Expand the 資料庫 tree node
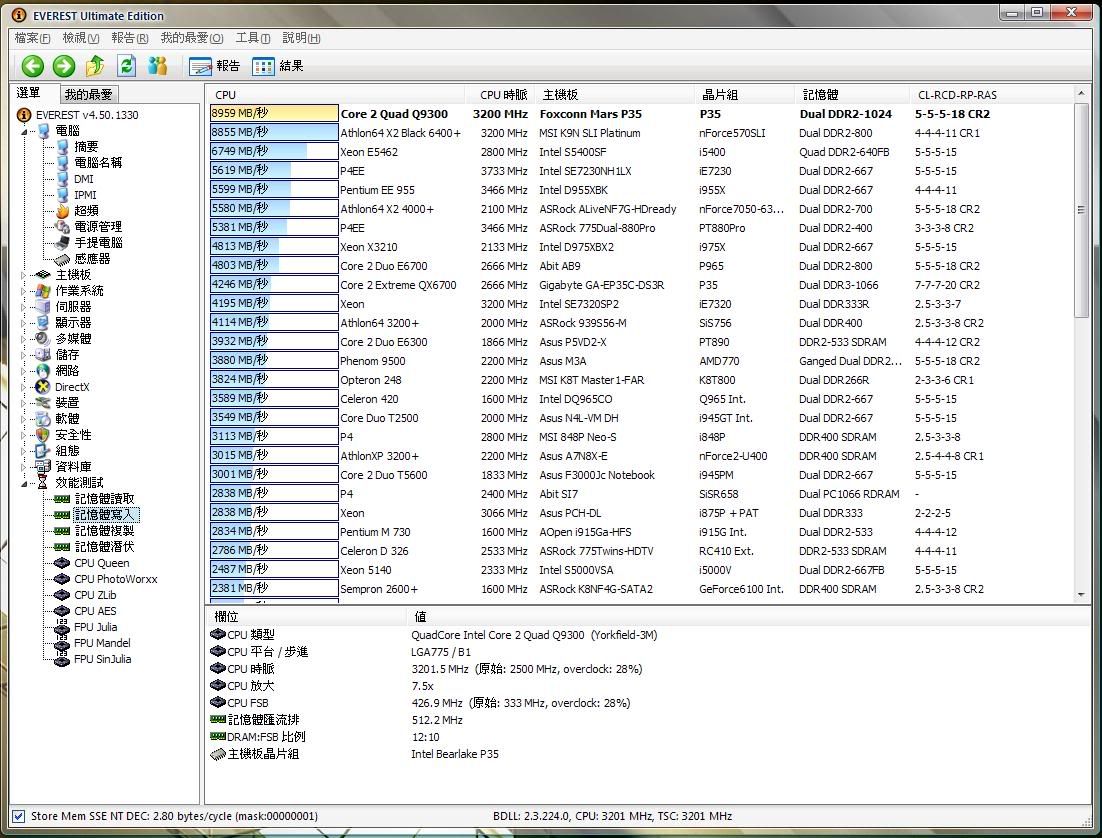This screenshot has width=1102, height=838. [24, 467]
